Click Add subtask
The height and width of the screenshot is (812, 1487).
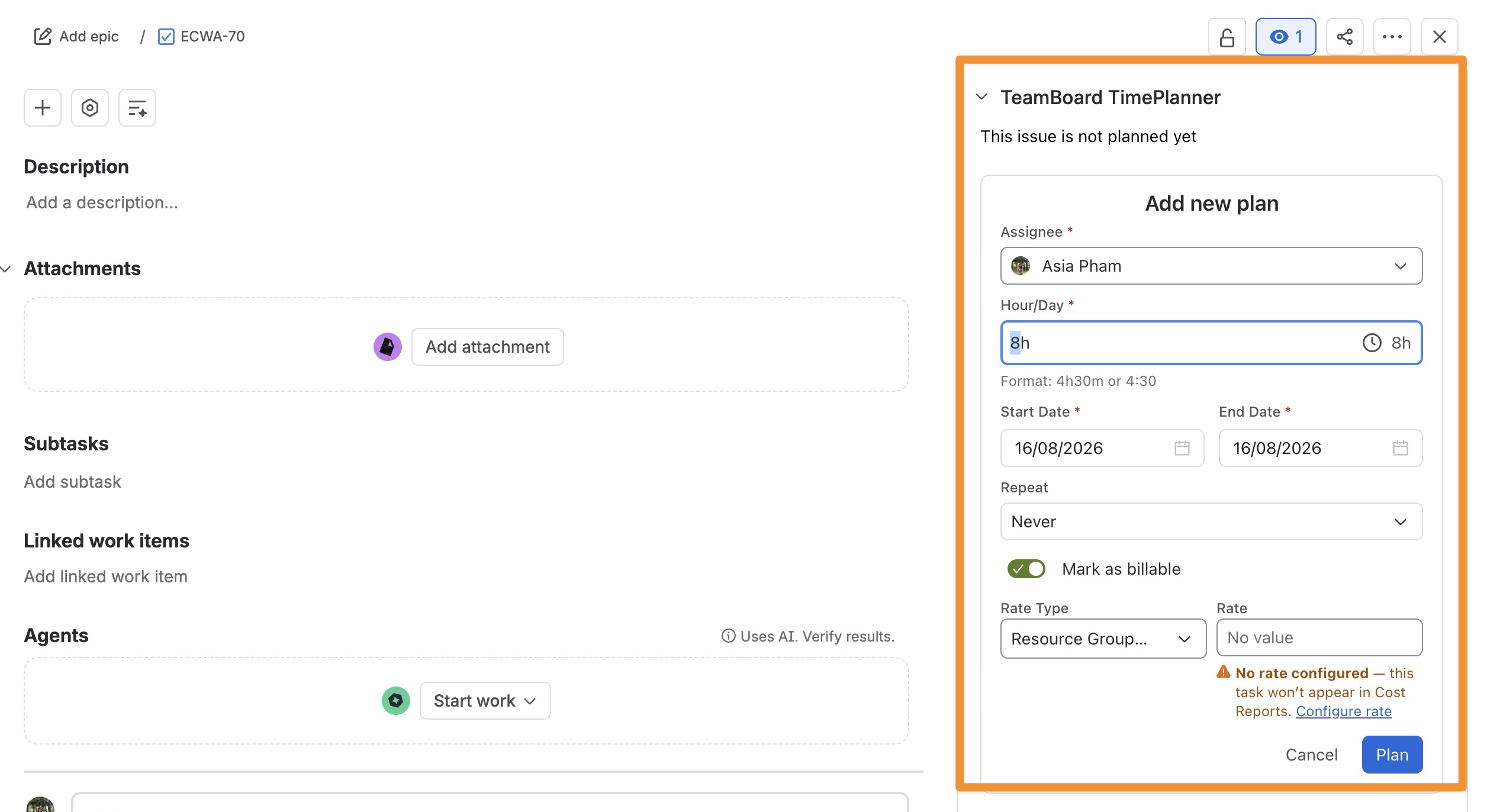[x=72, y=482]
